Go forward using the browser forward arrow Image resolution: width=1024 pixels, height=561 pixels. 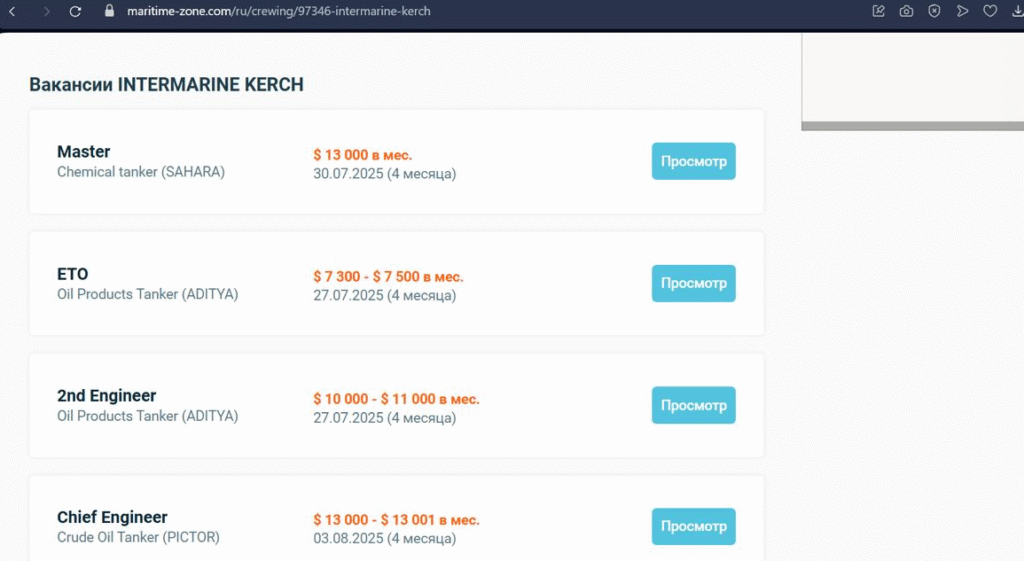[46, 11]
